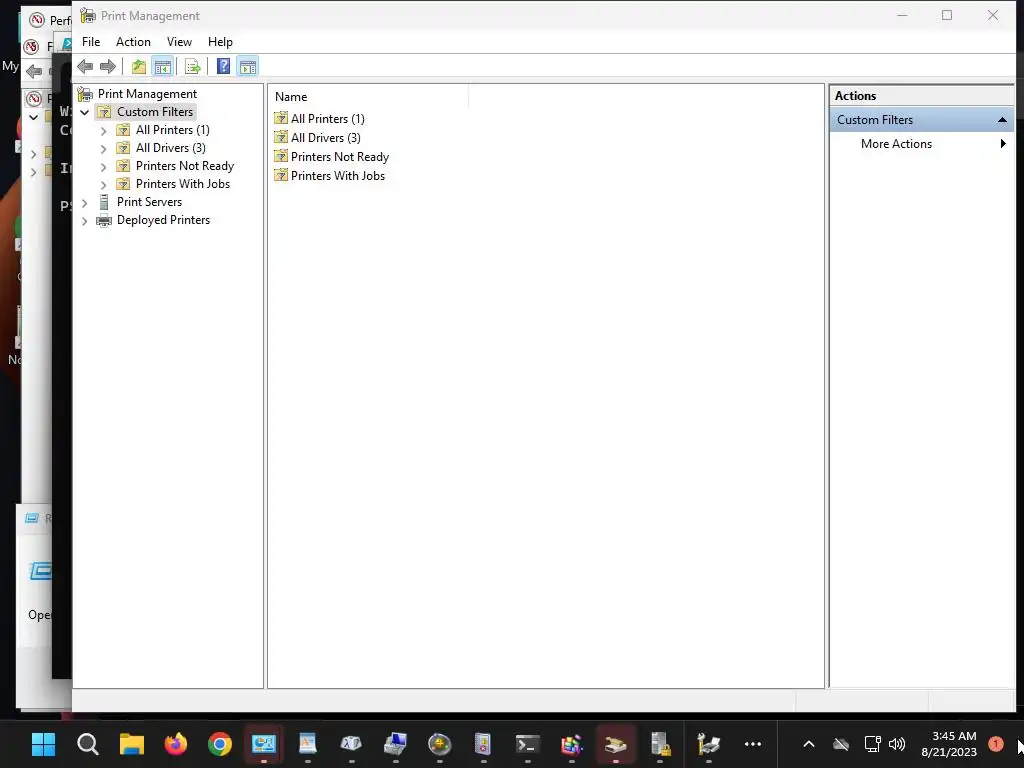This screenshot has height=768, width=1024.
Task: Expand Printers Not Ready tree node
Action: [103, 167]
